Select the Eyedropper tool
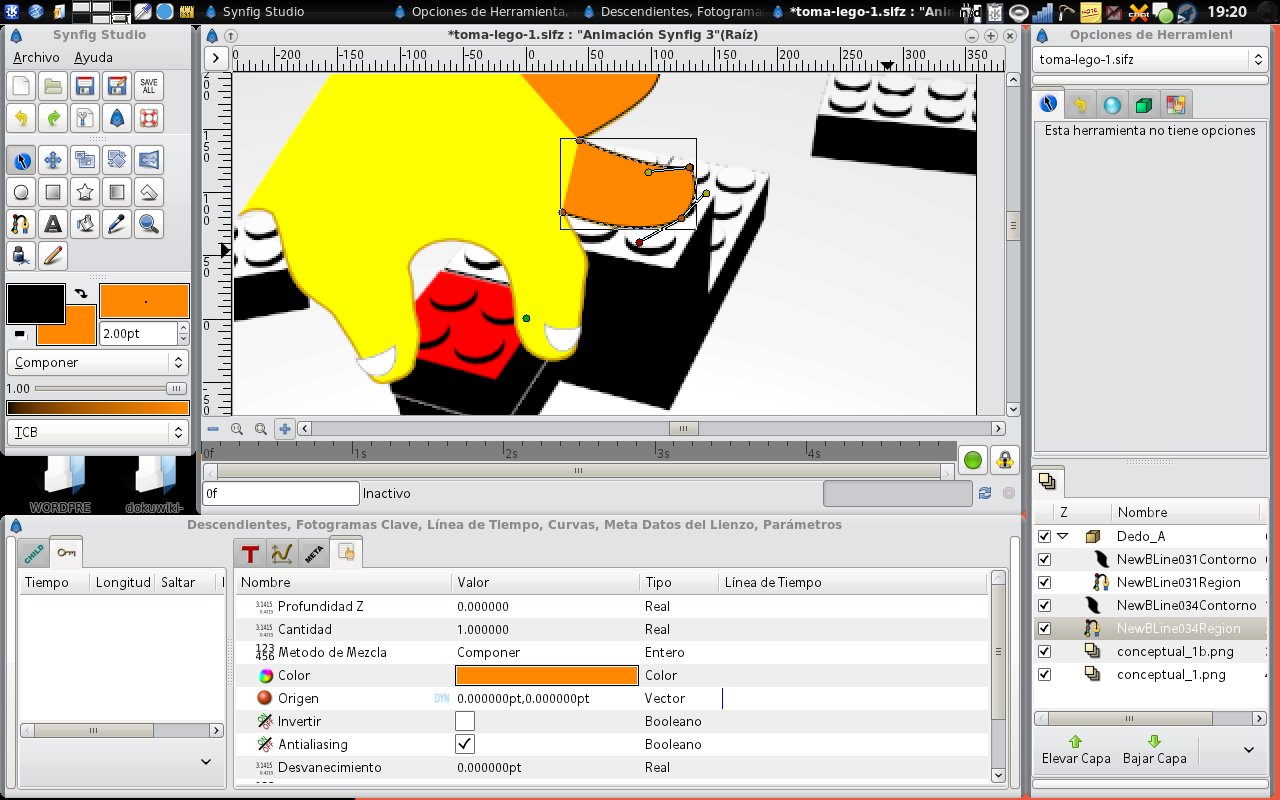 (x=117, y=224)
